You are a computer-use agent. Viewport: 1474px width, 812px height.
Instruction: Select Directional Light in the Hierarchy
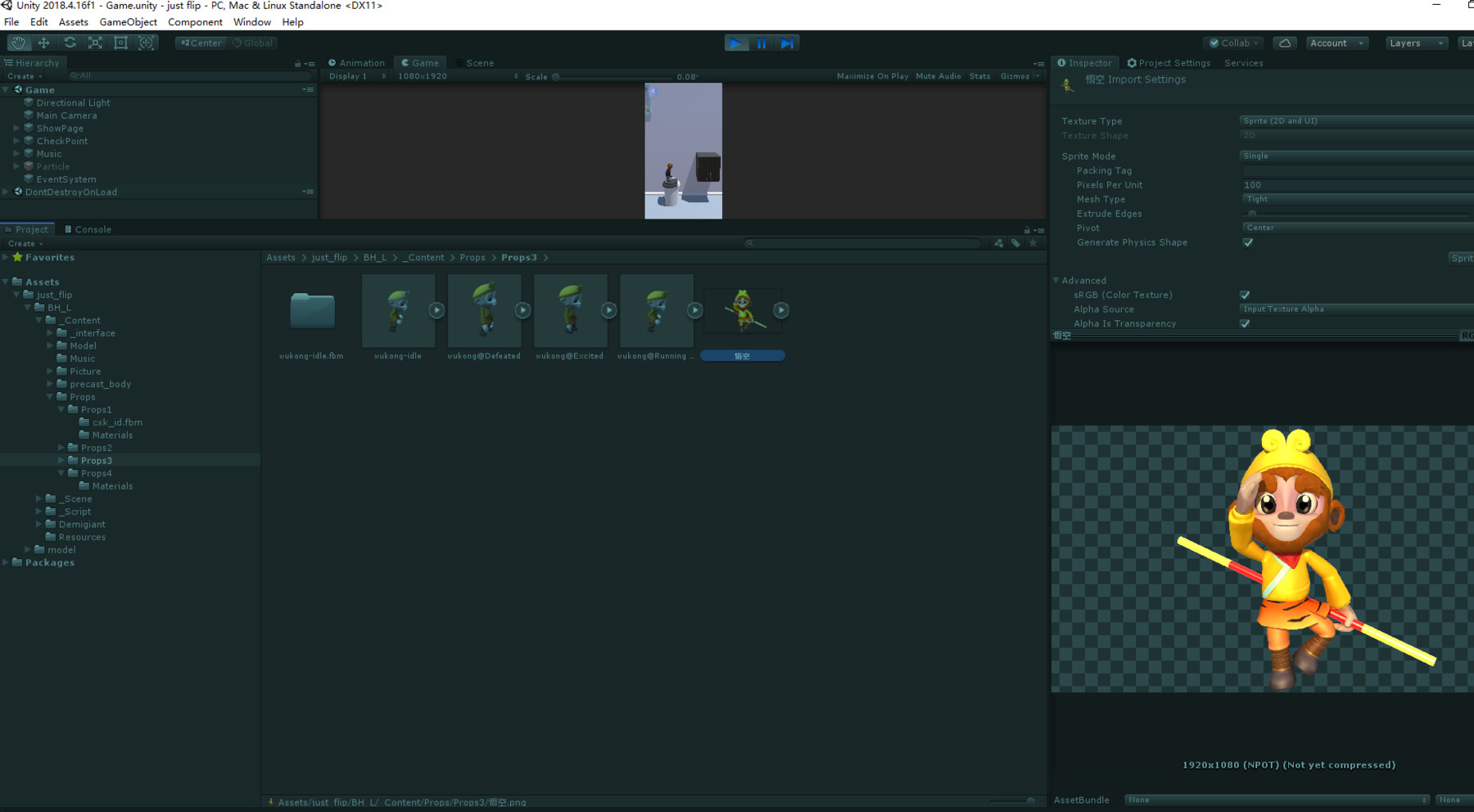(73, 103)
